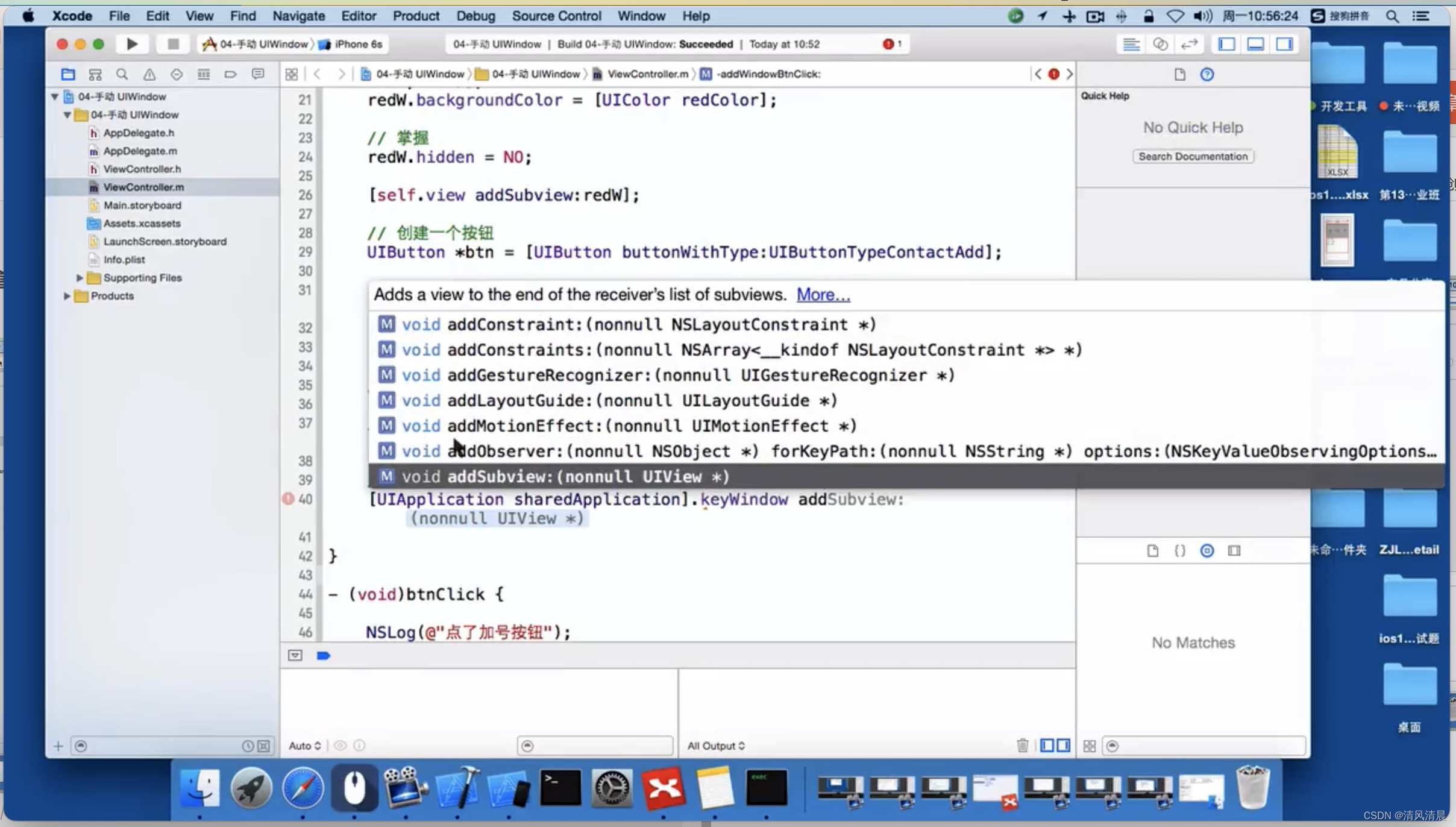Click the Xcode file navigator icon
The image size is (1456, 827).
pyautogui.click(x=67, y=75)
